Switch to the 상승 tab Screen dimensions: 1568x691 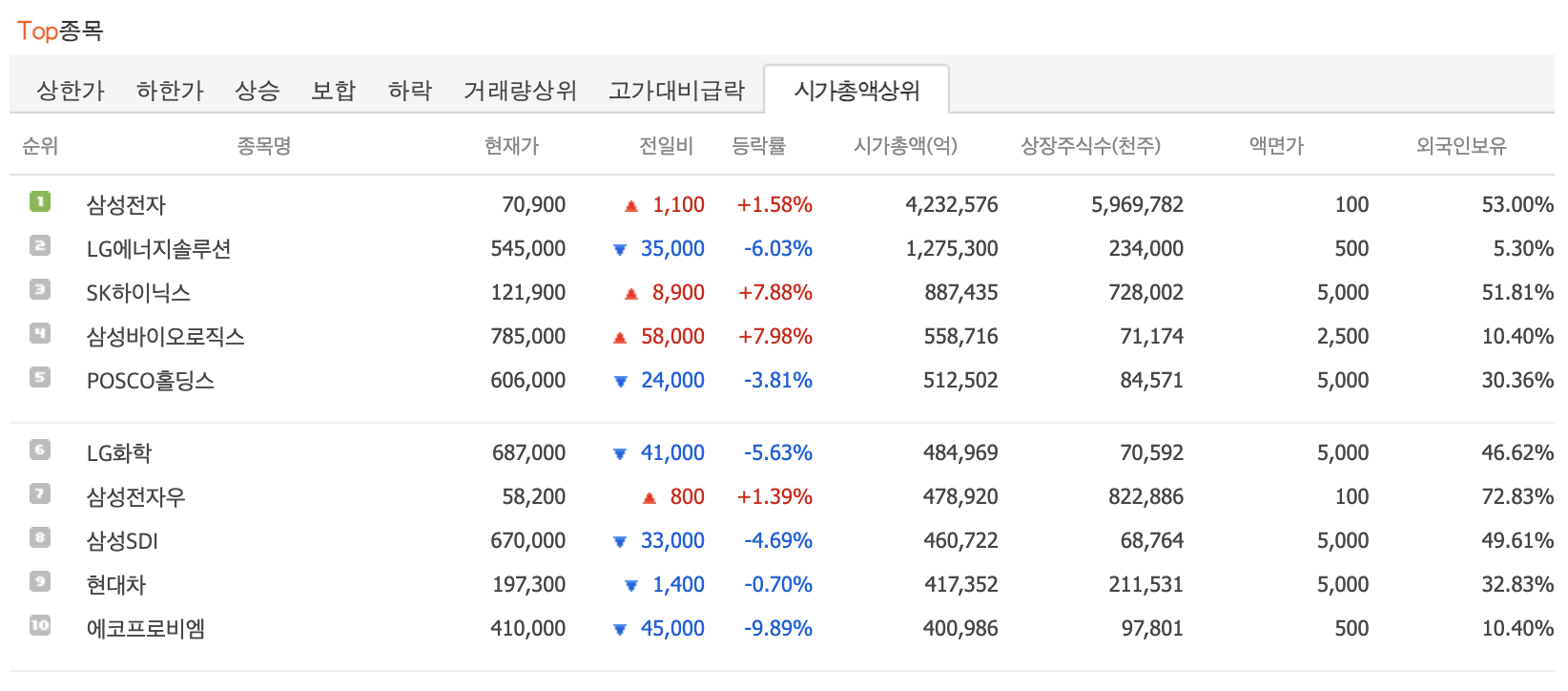(258, 91)
